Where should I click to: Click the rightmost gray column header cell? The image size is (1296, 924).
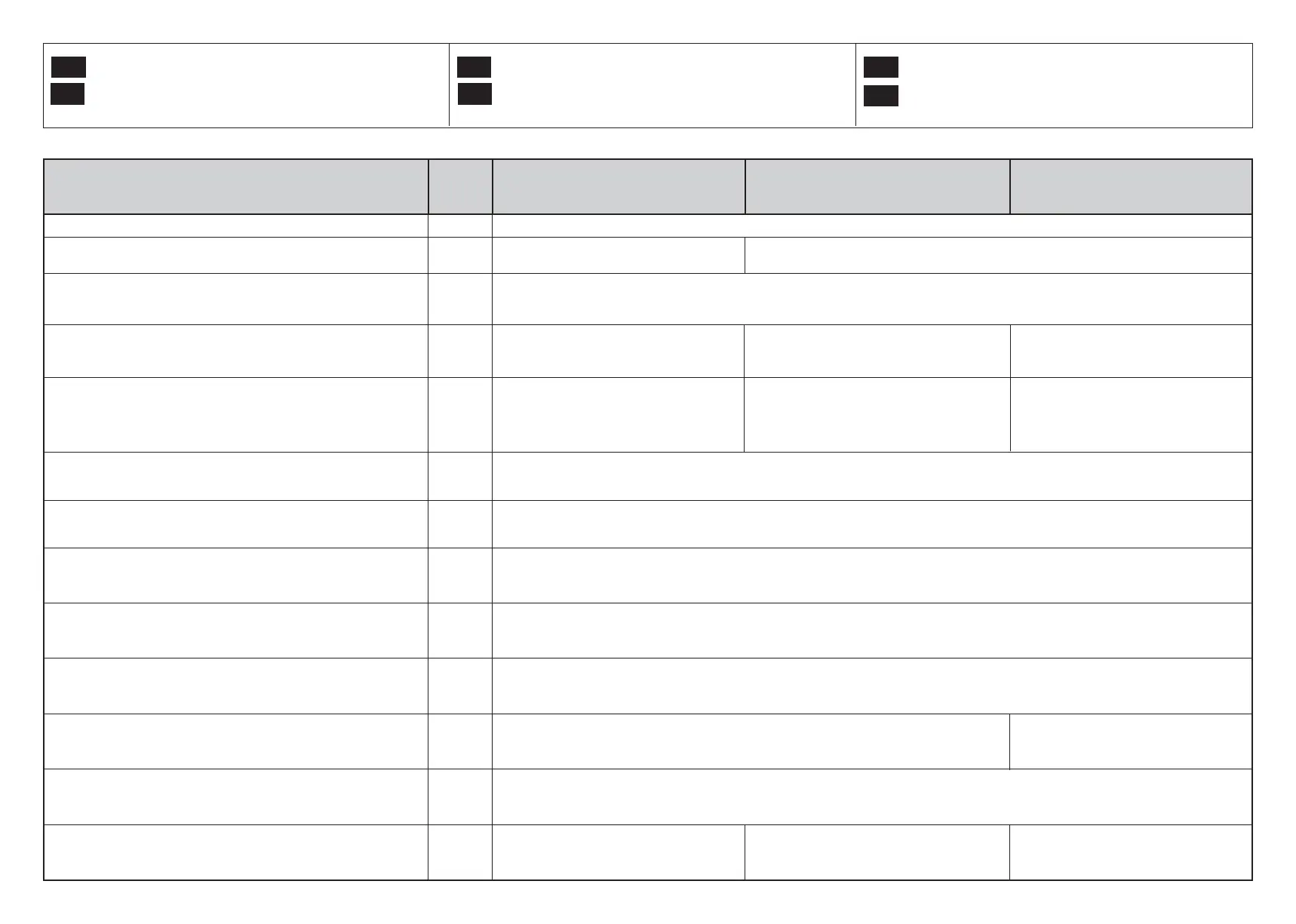pos(1131,186)
